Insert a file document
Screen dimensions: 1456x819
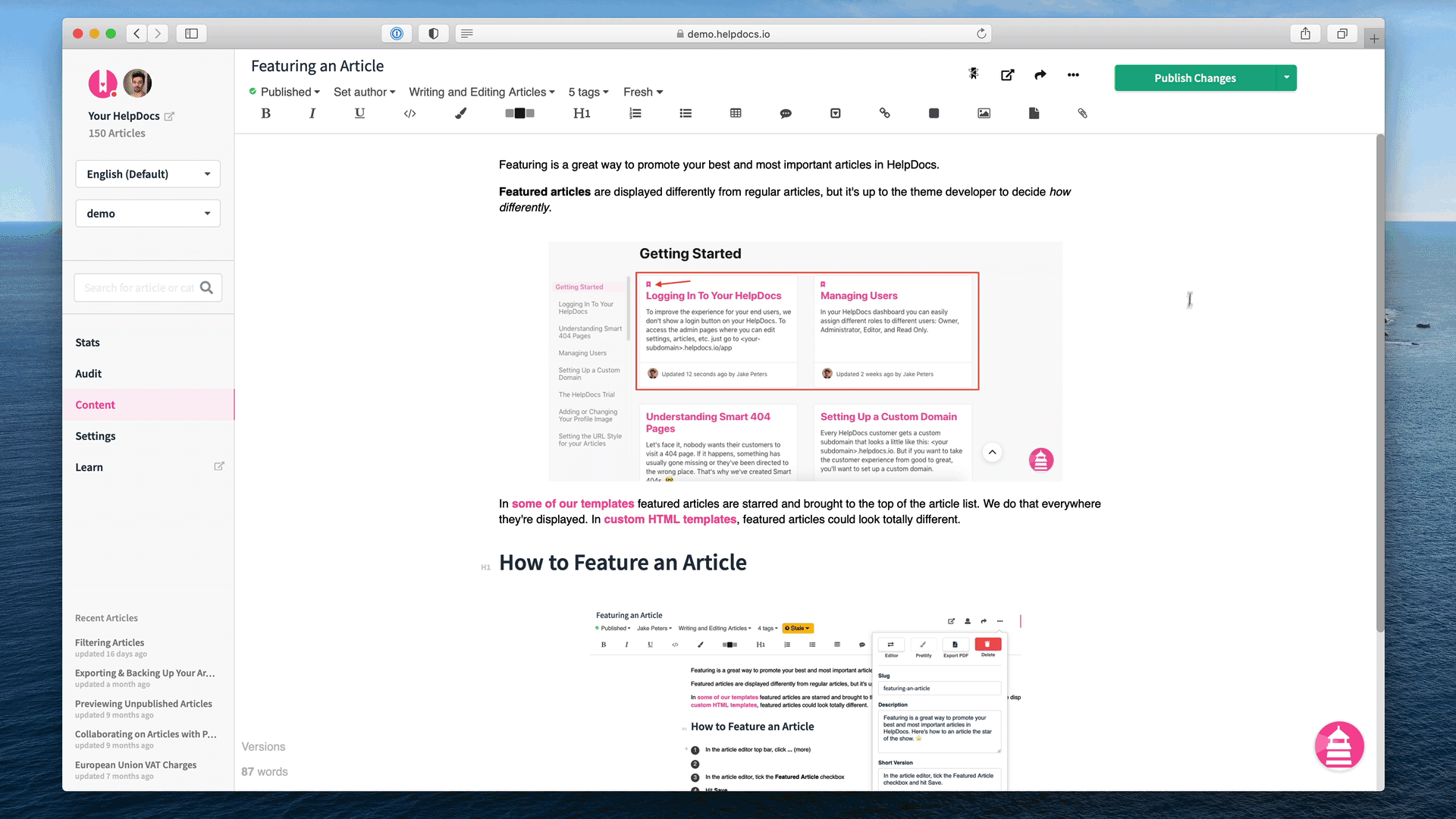click(x=1034, y=113)
